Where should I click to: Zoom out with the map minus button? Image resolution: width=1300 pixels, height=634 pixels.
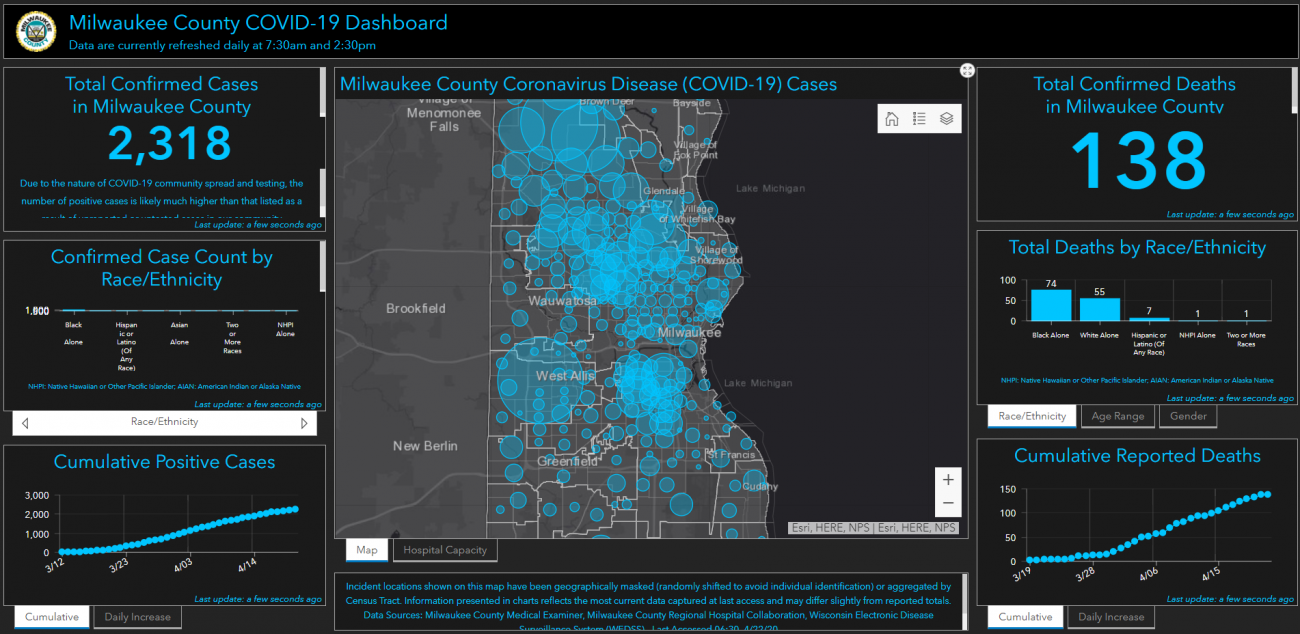tap(948, 503)
